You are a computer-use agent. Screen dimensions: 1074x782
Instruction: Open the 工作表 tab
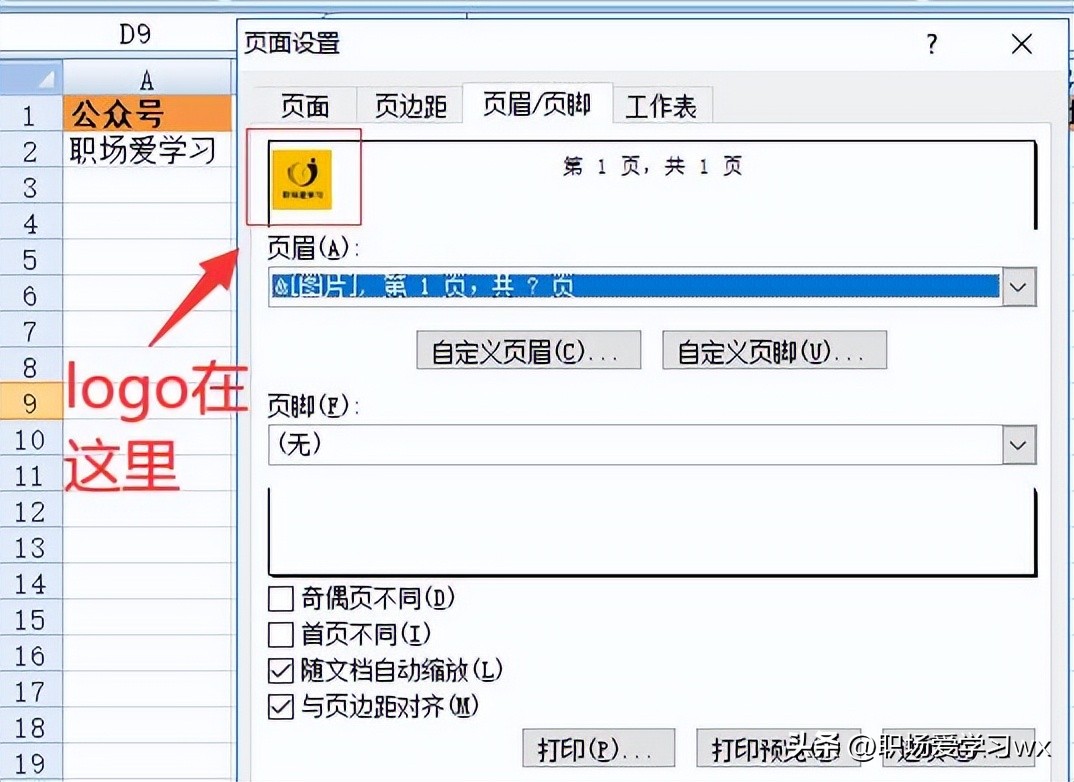pyautogui.click(x=662, y=105)
